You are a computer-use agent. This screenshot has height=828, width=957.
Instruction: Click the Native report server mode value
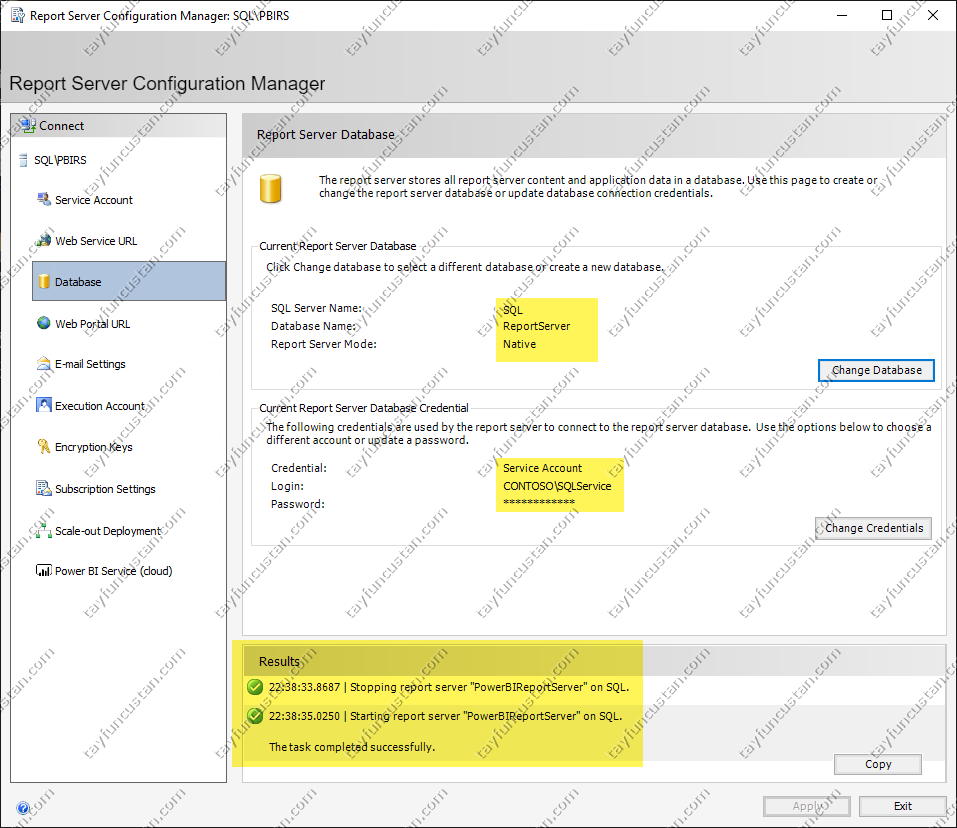(x=519, y=344)
